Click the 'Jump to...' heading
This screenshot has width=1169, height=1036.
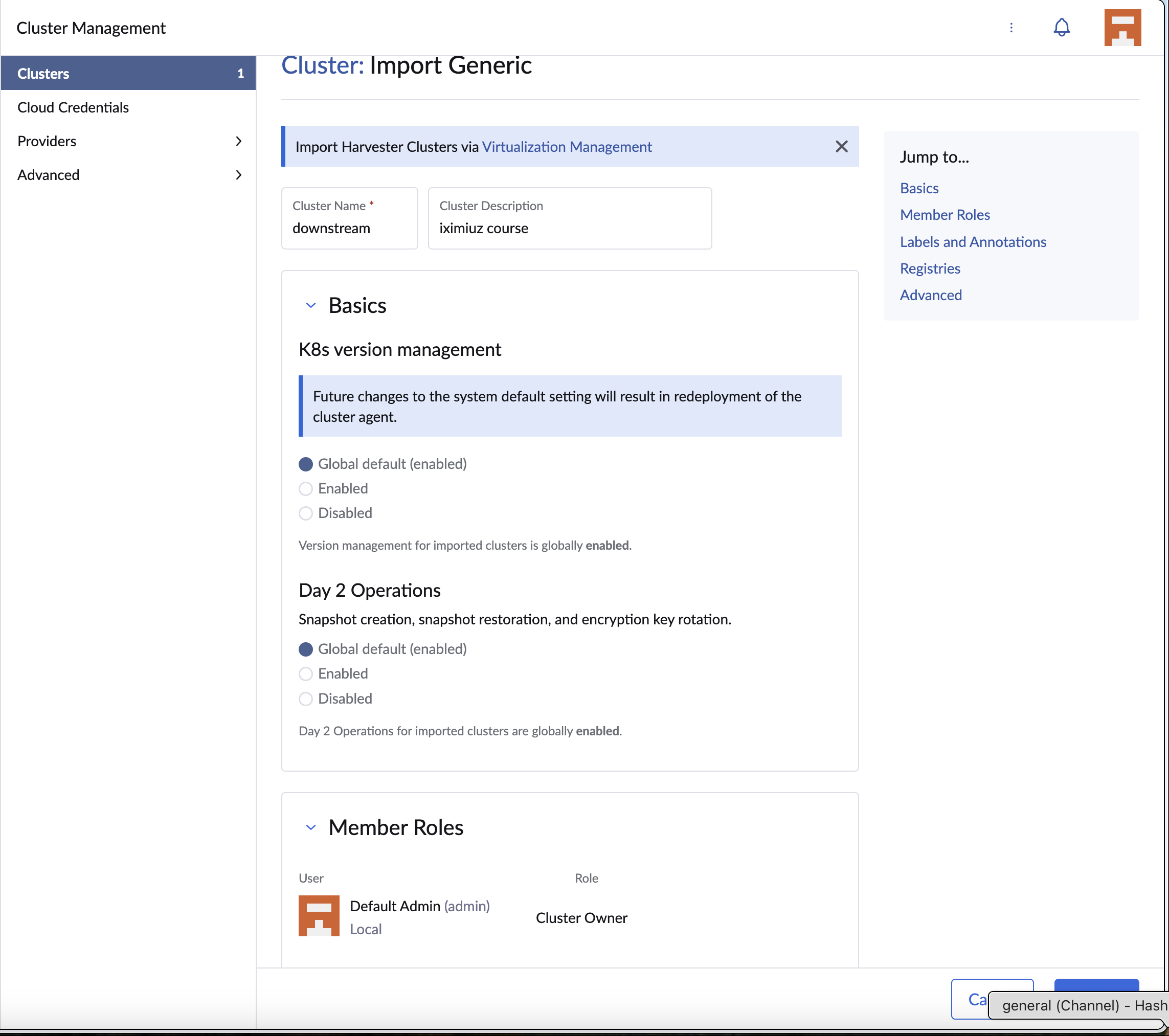[x=934, y=156]
